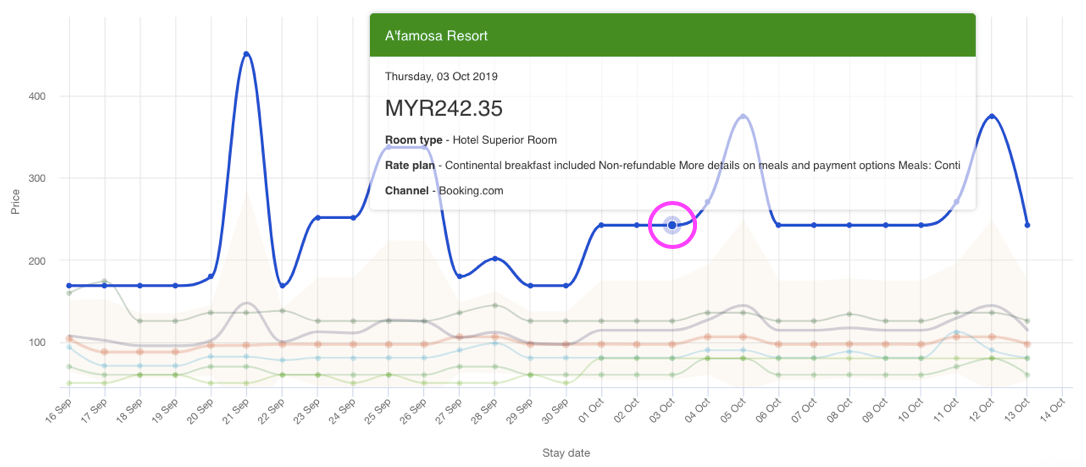The width and height of the screenshot is (1086, 467).
Task: Click the A'famosa Resort tooltip header
Action: (x=673, y=35)
